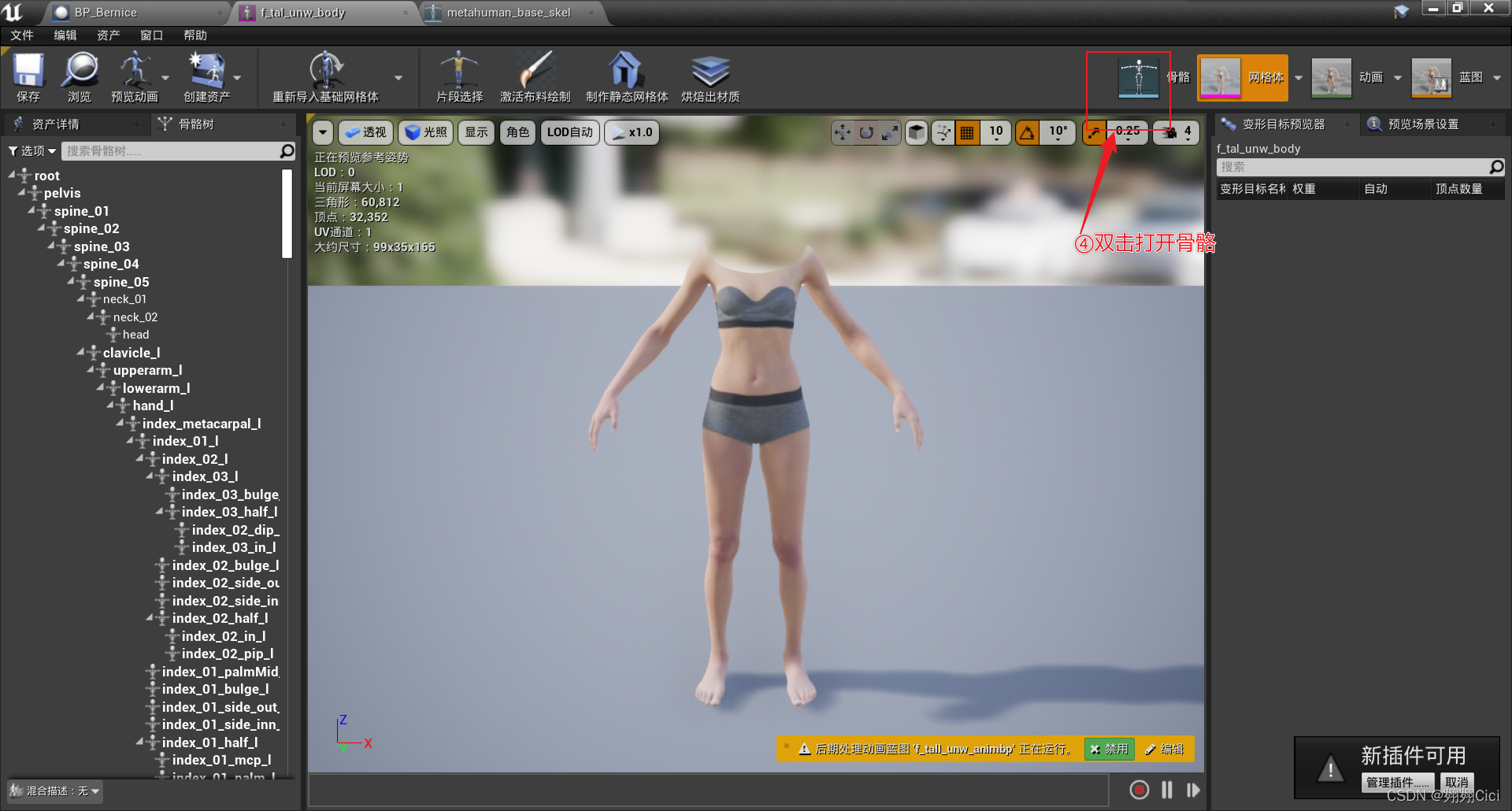Click Create Asset (创建资产) icon
Screen dimensions: 1512x811
click(206, 77)
